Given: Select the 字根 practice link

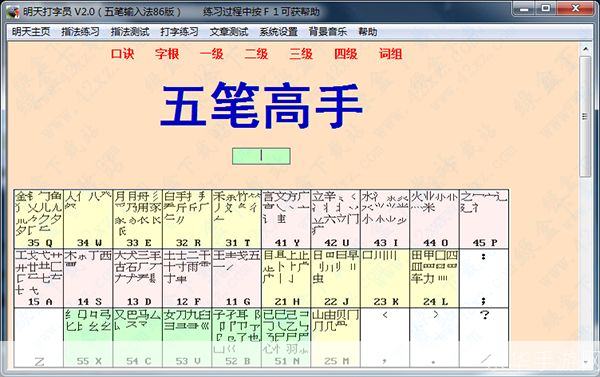Looking at the screenshot, I should pyautogui.click(x=167, y=54).
